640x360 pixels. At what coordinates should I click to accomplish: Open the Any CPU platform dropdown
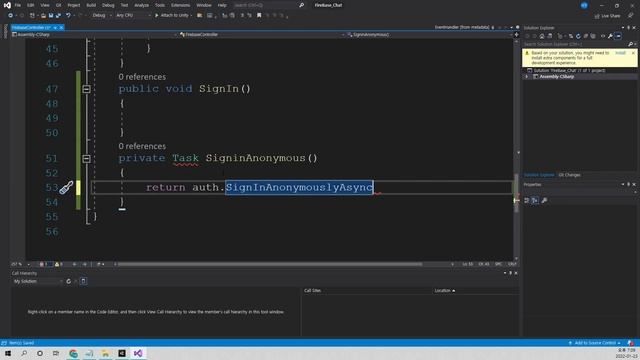click(x=133, y=16)
